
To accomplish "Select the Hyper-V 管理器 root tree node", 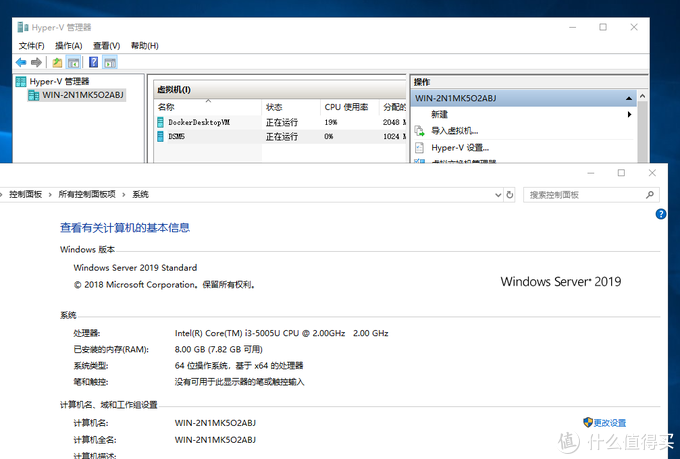I will [52, 81].
